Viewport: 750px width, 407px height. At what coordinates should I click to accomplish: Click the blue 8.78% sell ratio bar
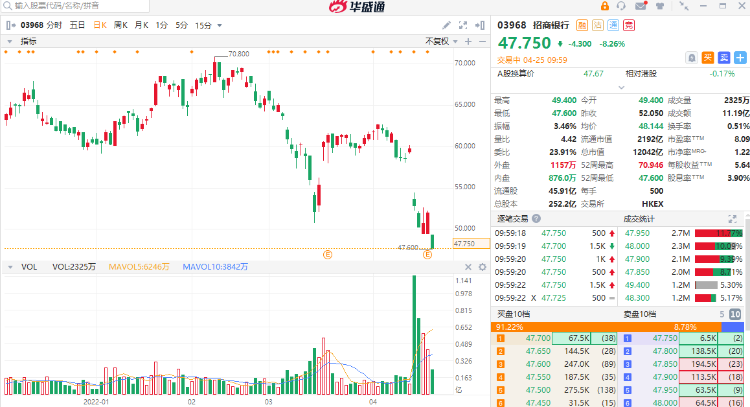pos(732,328)
